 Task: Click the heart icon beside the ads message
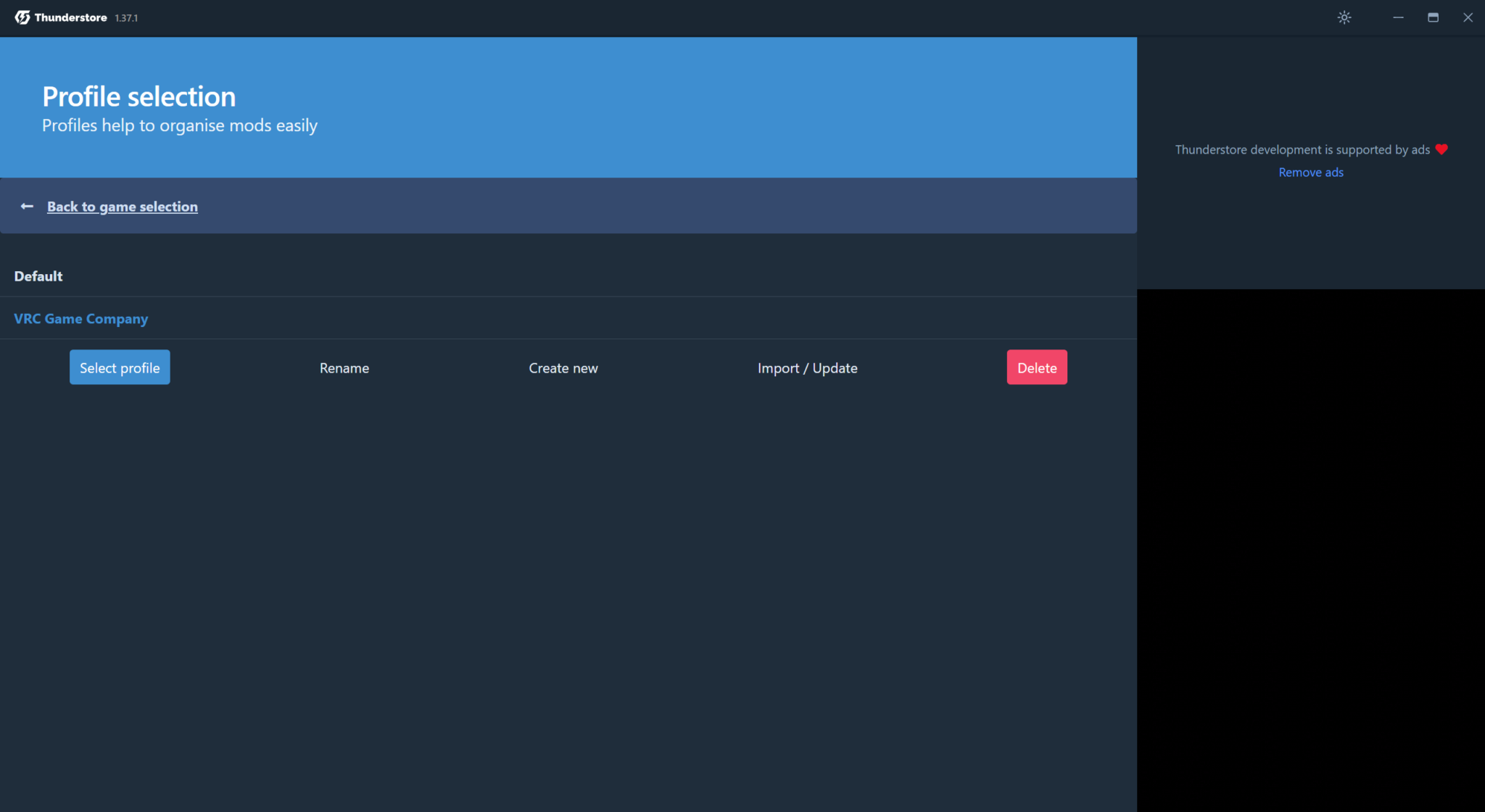click(x=1441, y=149)
